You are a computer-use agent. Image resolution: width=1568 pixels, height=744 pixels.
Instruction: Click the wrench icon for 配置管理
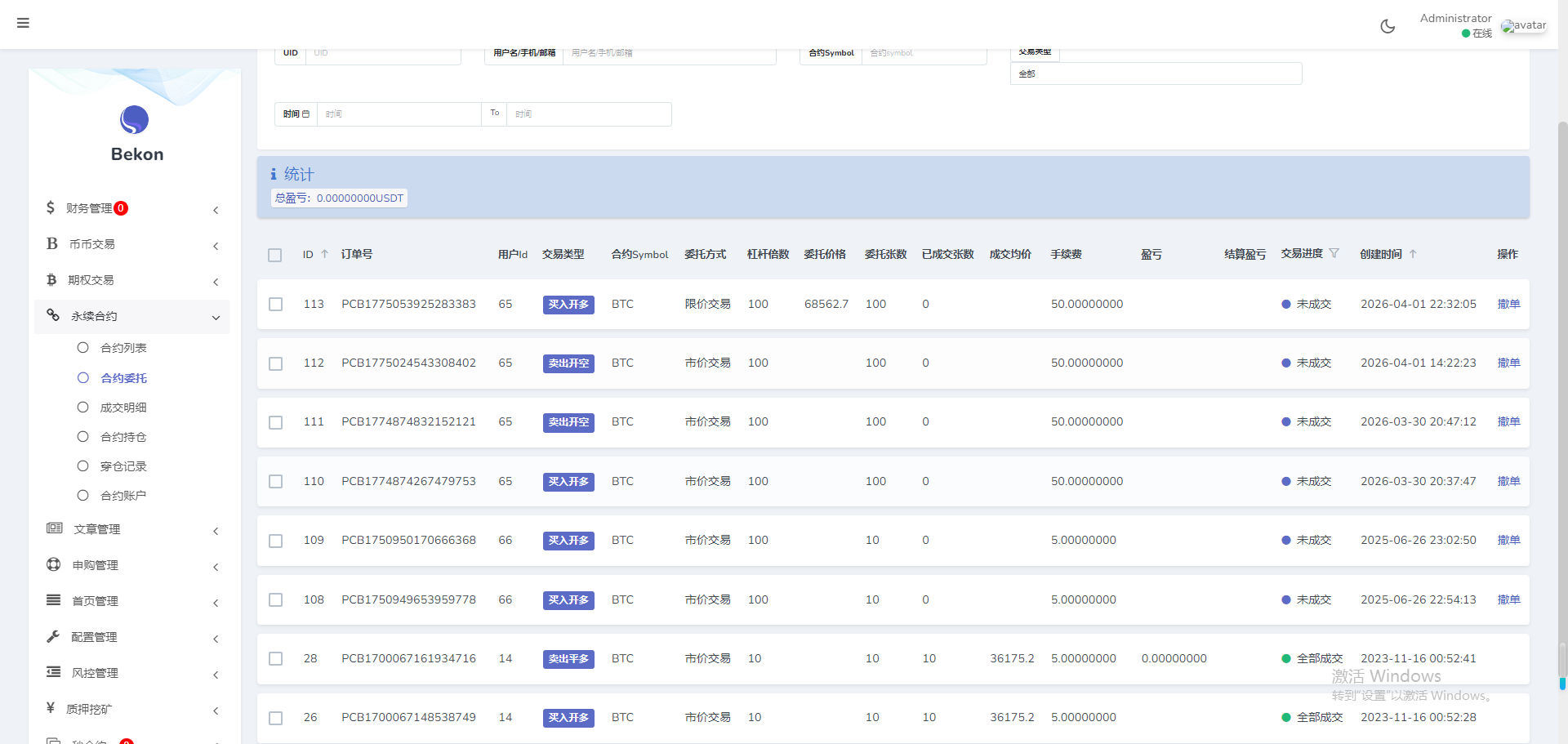53,636
